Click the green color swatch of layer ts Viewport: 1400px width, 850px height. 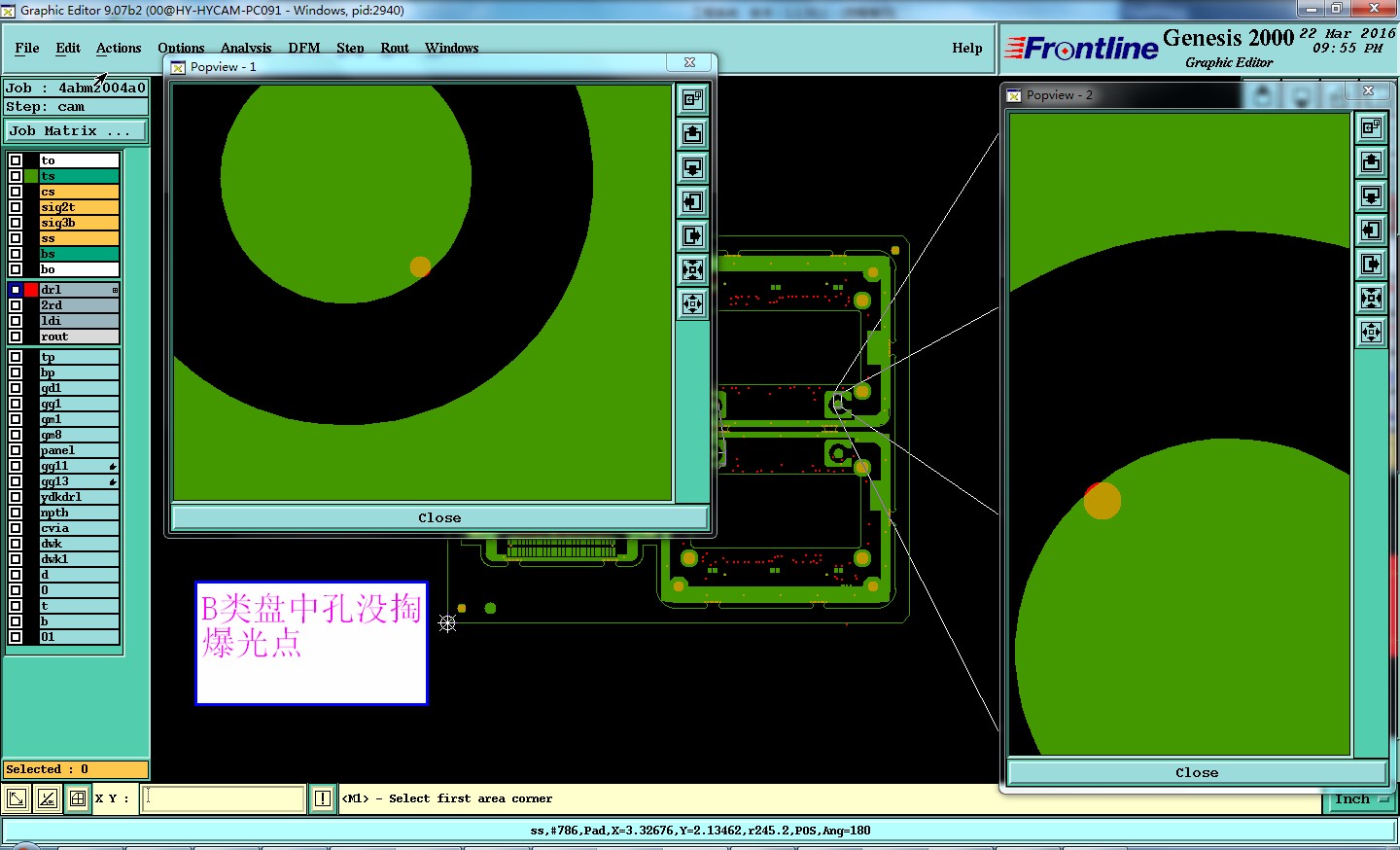tap(31, 176)
